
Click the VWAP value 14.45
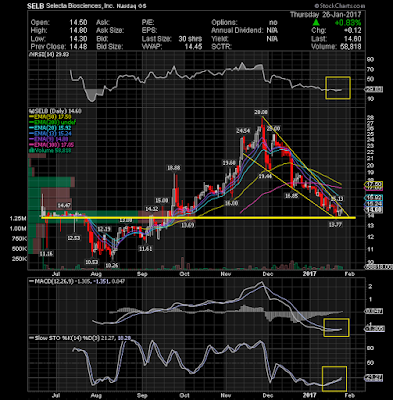coord(193,47)
